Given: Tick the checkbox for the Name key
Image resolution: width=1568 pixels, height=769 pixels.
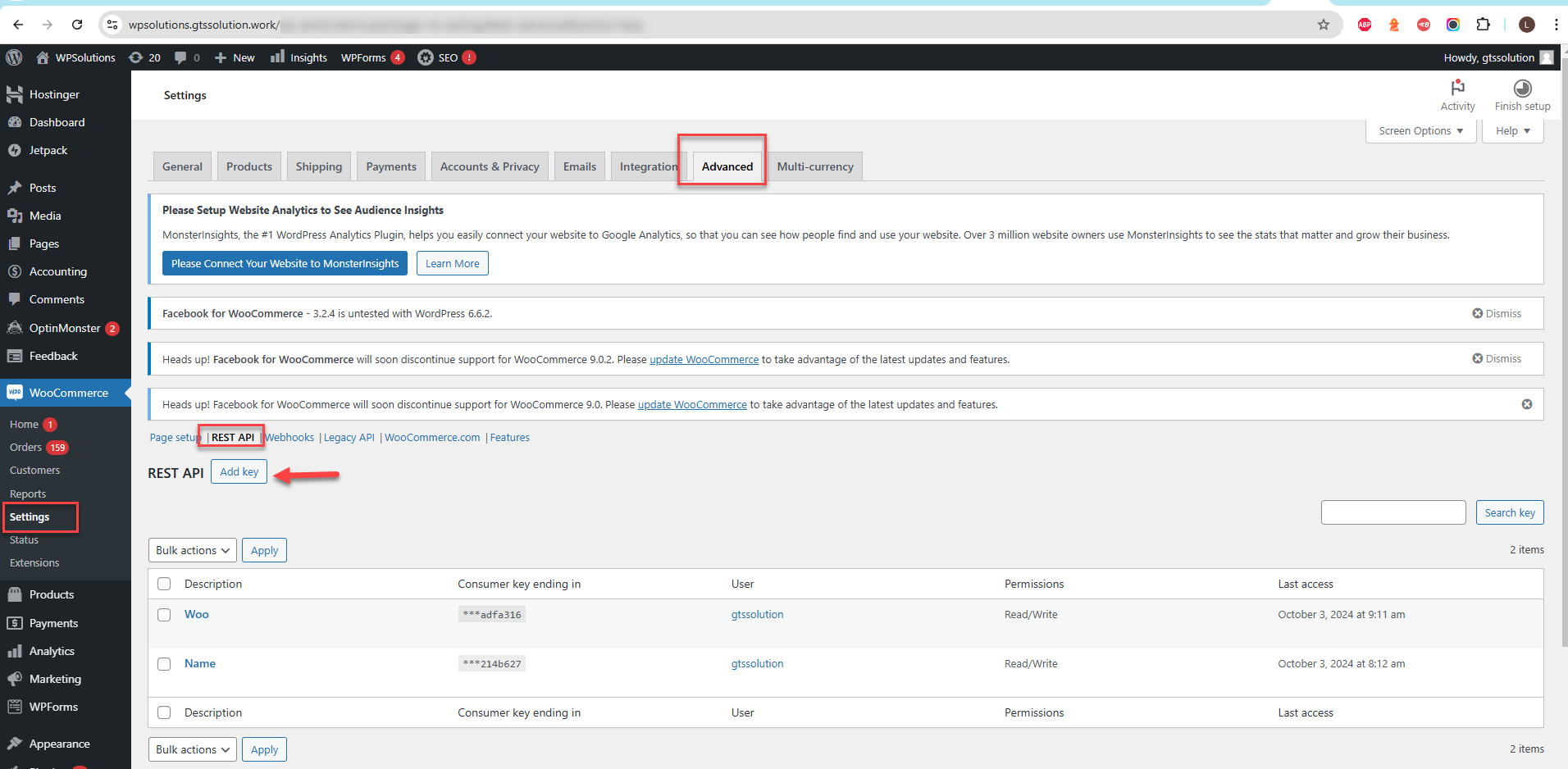Looking at the screenshot, I should coord(164,664).
